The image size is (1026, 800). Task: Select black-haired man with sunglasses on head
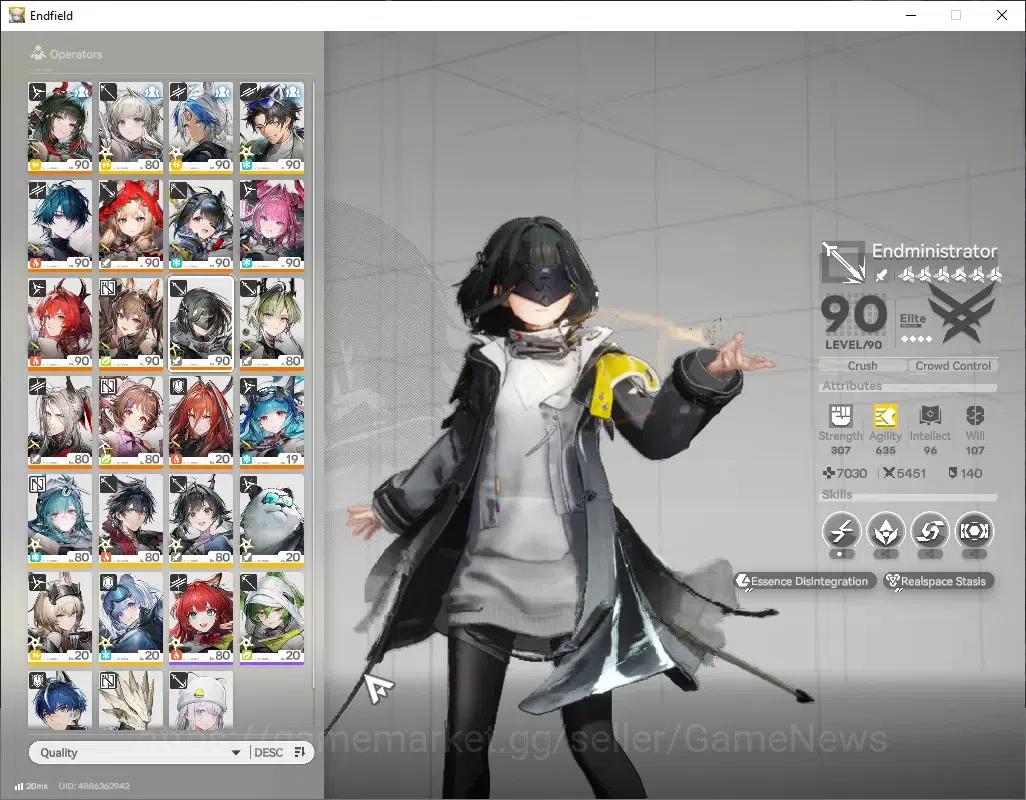click(272, 128)
